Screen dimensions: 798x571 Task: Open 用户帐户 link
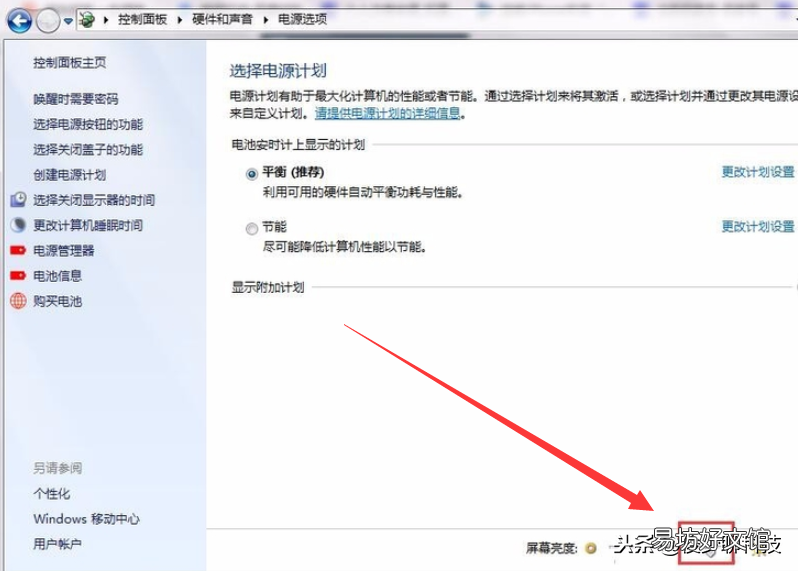(58, 544)
